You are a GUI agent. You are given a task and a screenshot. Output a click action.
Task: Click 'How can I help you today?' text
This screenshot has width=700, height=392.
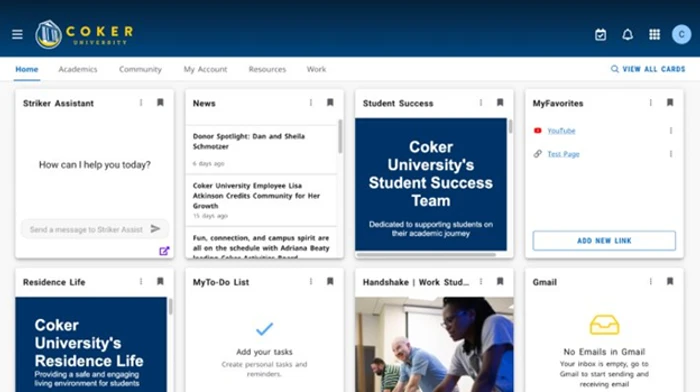95,165
